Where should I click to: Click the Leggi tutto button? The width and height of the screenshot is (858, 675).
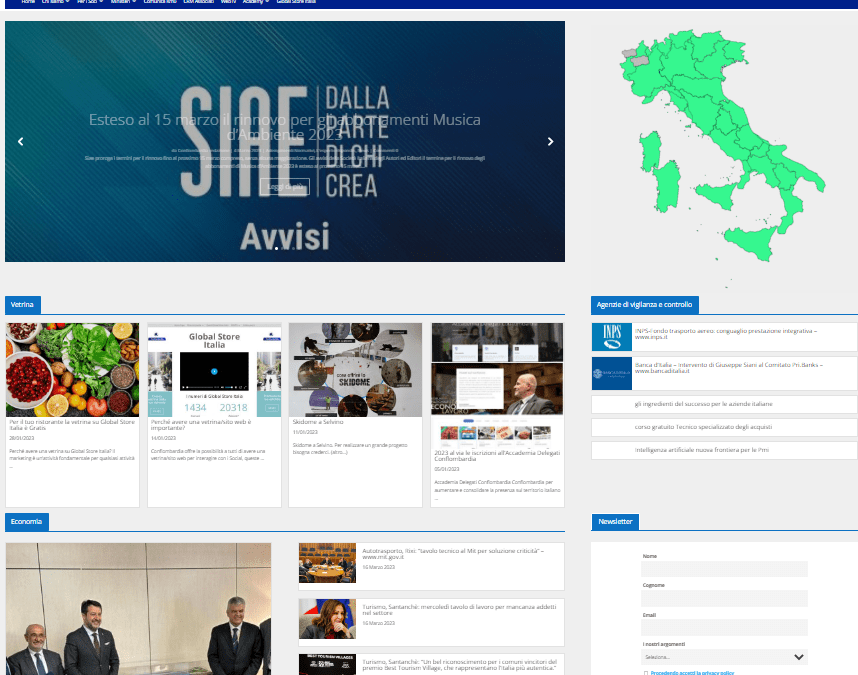(x=285, y=186)
